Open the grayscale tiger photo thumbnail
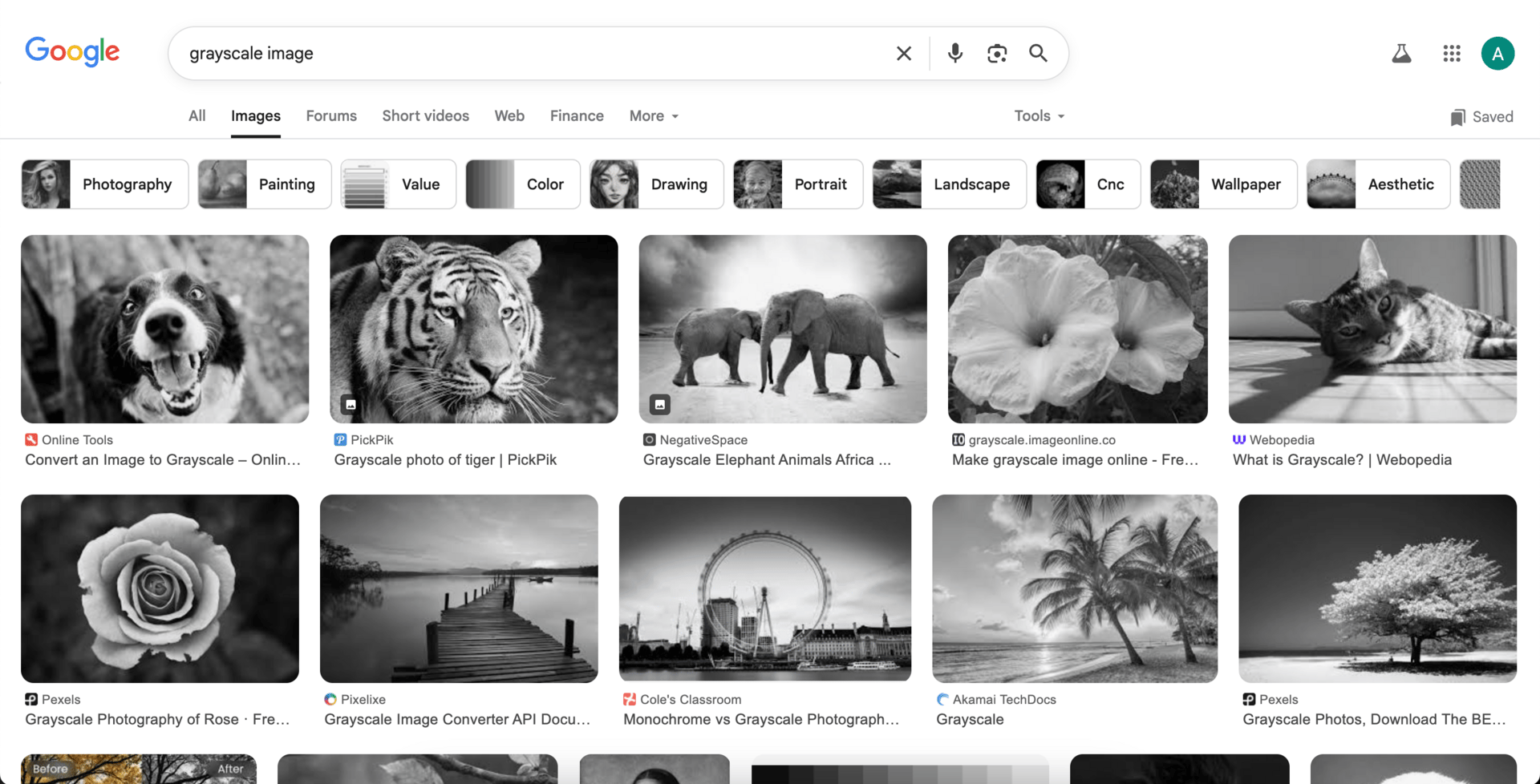Screen dimensions: 1540x784 coord(473,329)
